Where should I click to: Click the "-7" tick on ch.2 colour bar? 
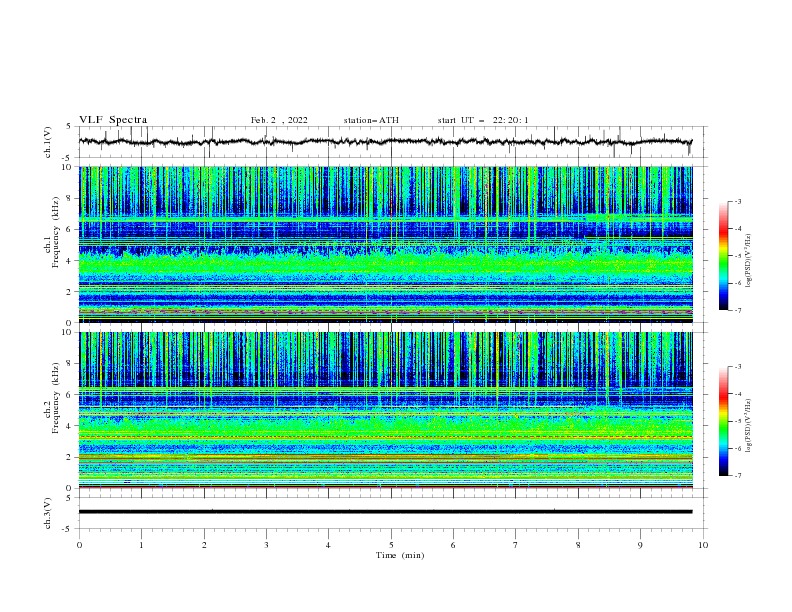738,476
